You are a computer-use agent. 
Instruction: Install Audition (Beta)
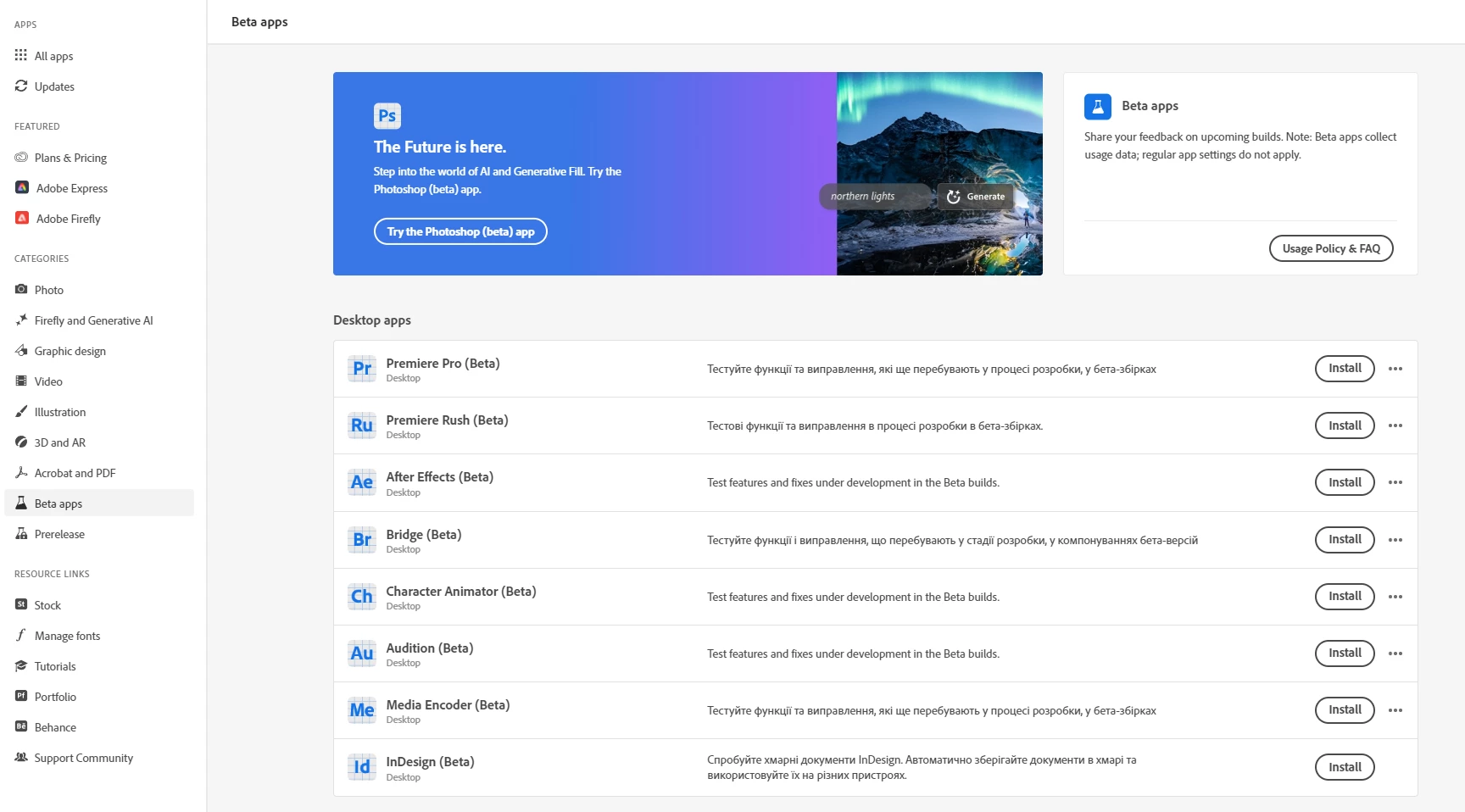1345,653
